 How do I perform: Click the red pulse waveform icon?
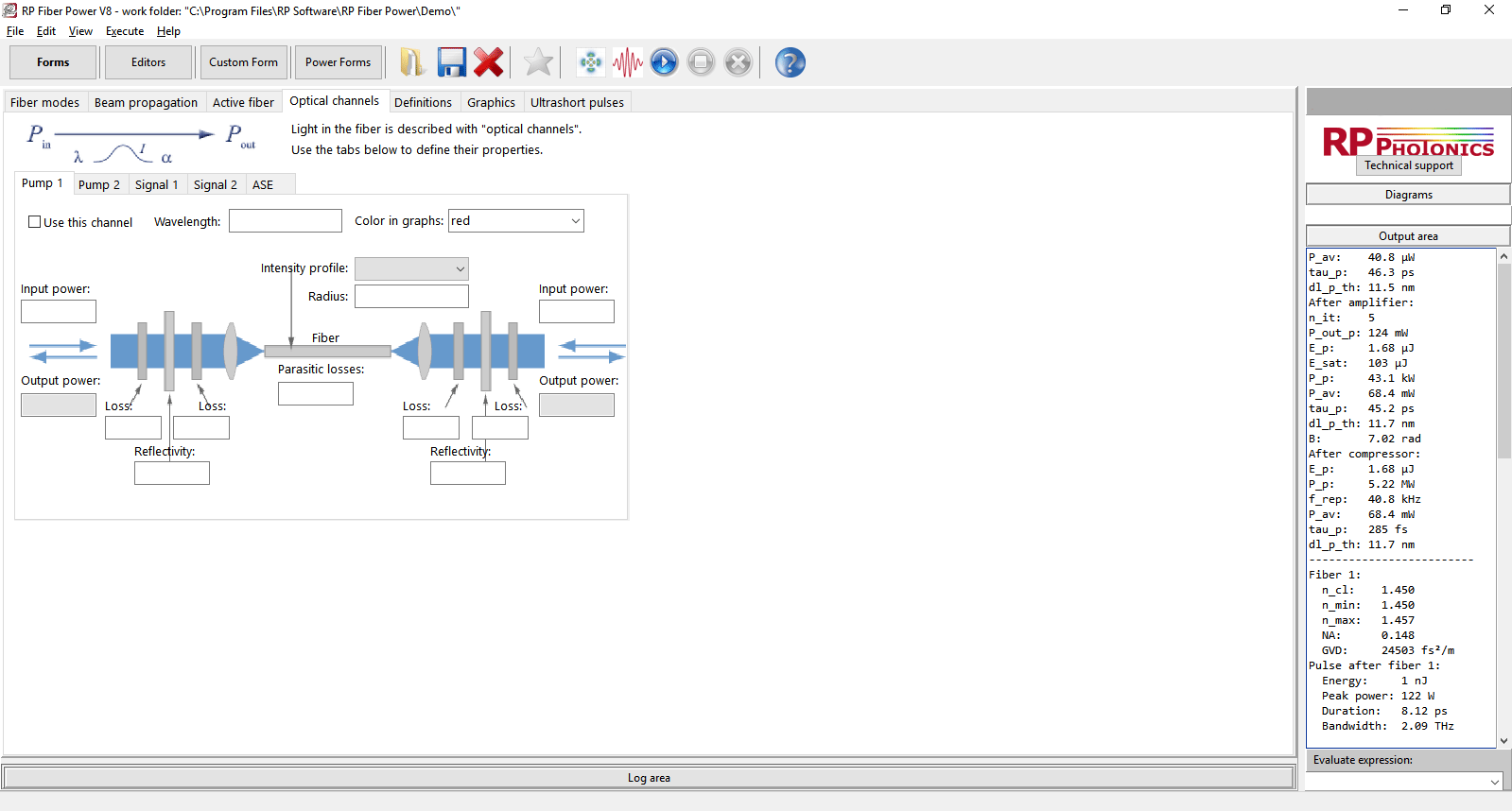click(627, 62)
